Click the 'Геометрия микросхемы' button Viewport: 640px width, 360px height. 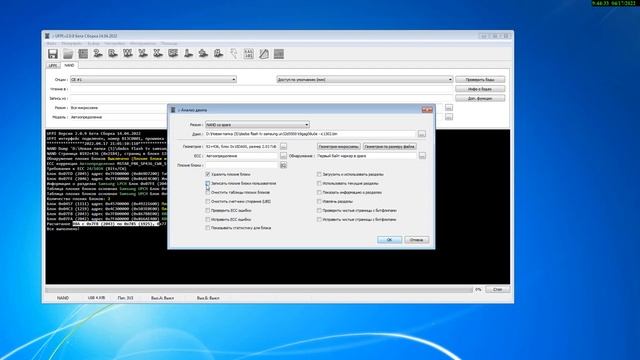point(338,146)
